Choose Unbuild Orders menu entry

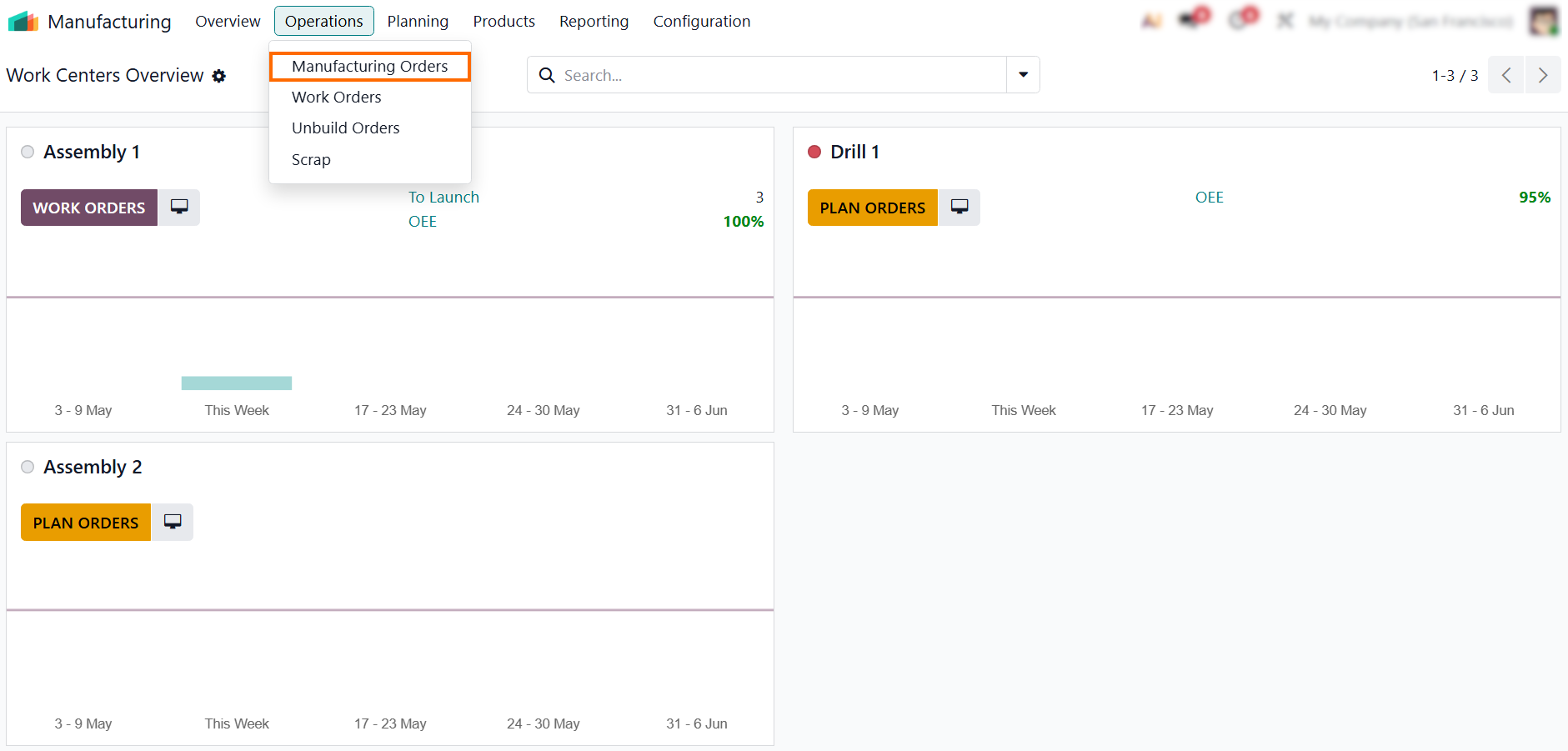tap(346, 128)
